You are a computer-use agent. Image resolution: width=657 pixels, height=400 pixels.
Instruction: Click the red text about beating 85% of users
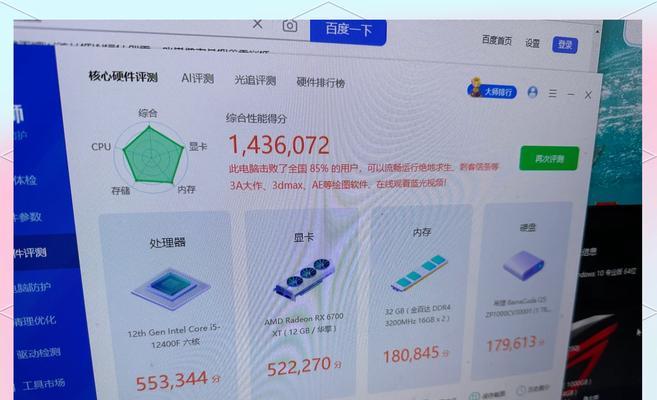tap(364, 168)
